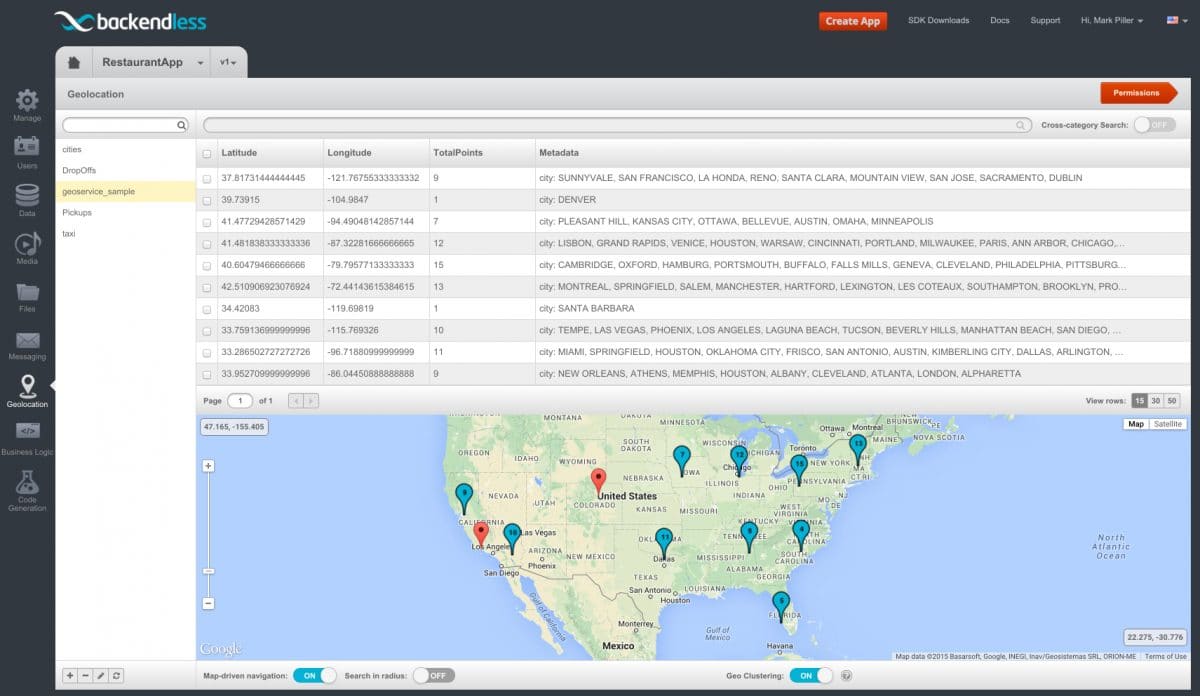Switch map to Satellite view

(1167, 424)
